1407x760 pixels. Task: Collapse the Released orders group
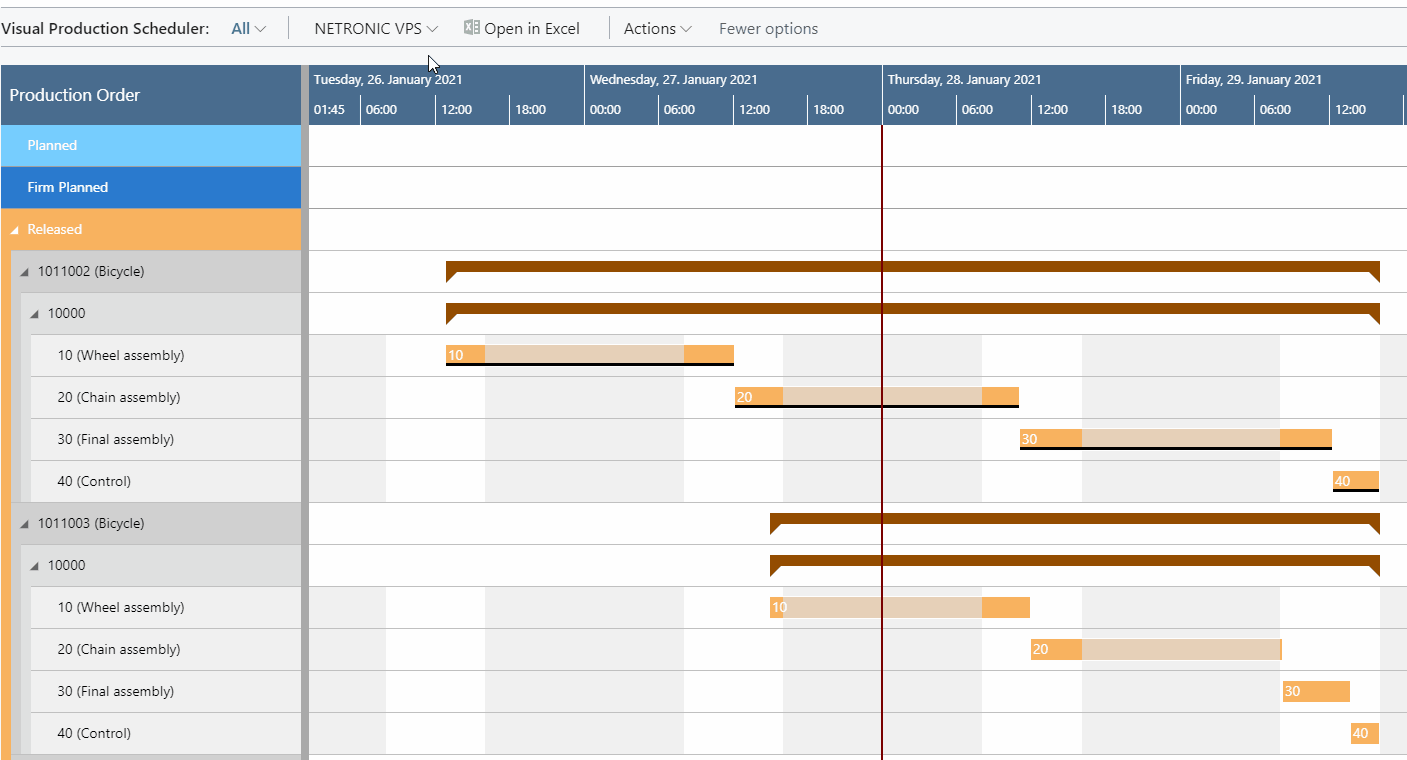(x=14, y=229)
